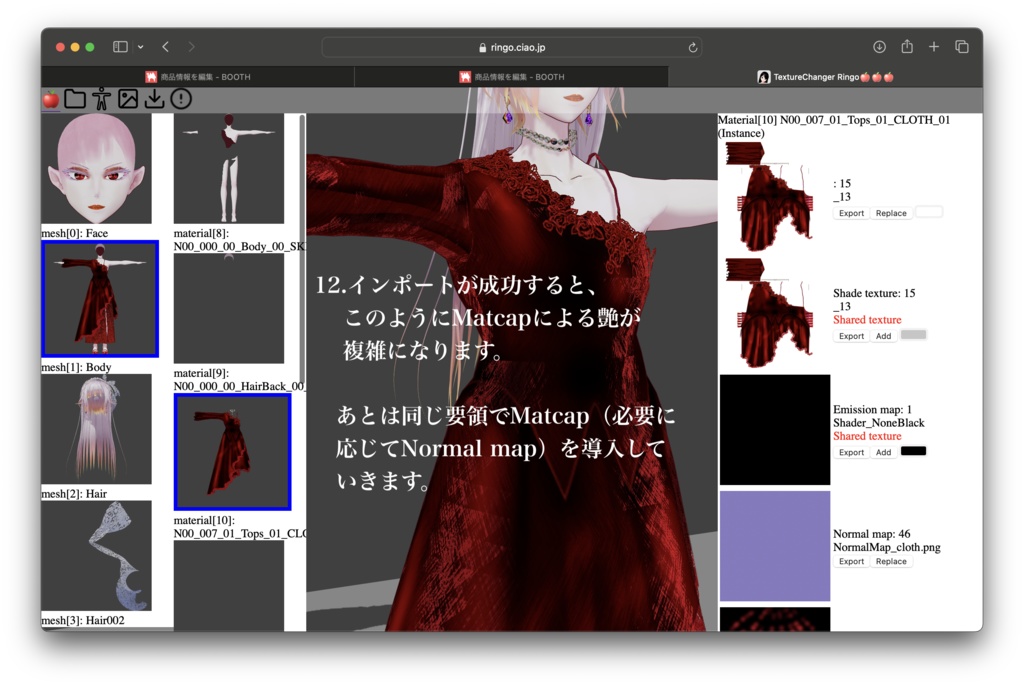The width and height of the screenshot is (1024, 686).
Task: Click Replace for the first cloth texture
Action: [891, 212]
